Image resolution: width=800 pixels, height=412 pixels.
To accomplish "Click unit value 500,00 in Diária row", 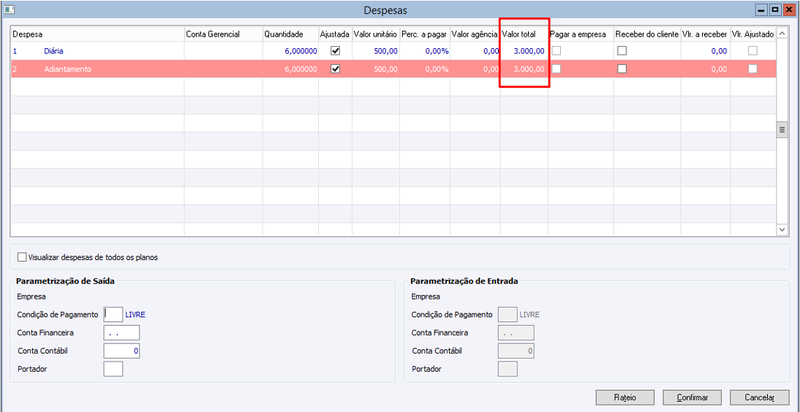I will pyautogui.click(x=386, y=51).
